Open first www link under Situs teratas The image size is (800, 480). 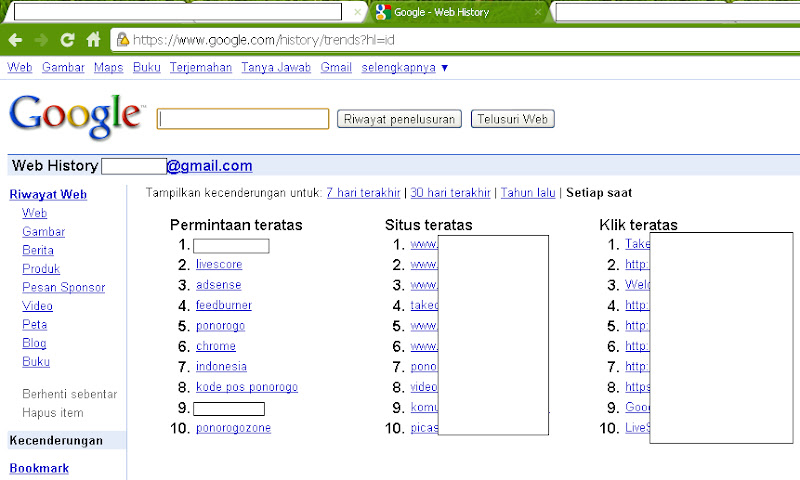[x=424, y=244]
